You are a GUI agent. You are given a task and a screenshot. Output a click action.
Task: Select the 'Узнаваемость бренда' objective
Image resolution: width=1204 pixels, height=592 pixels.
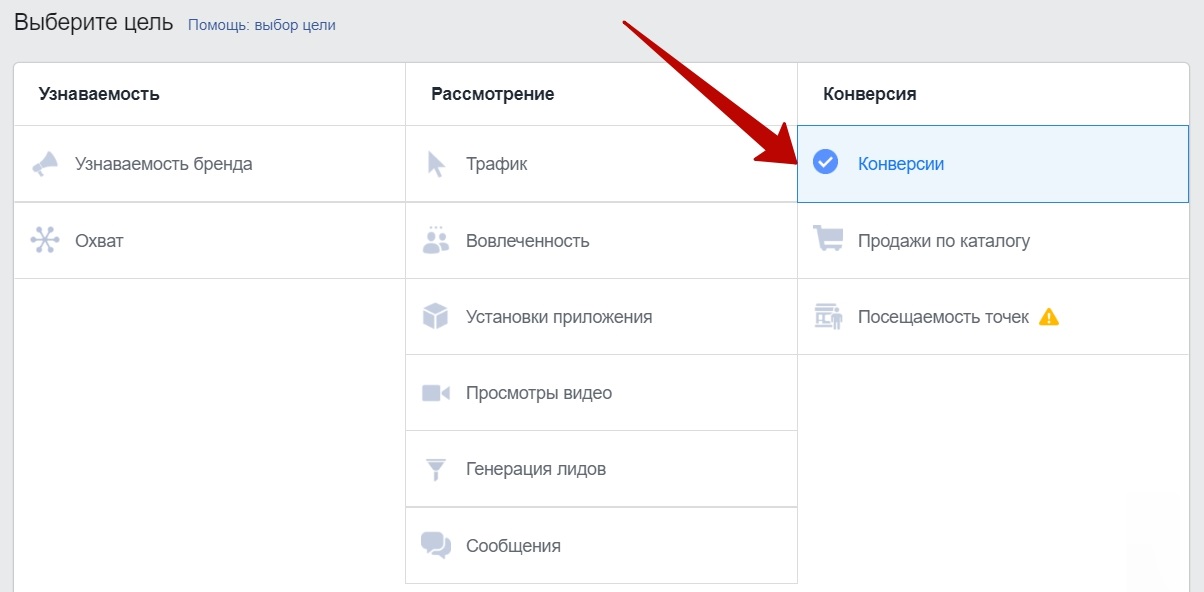(210, 164)
